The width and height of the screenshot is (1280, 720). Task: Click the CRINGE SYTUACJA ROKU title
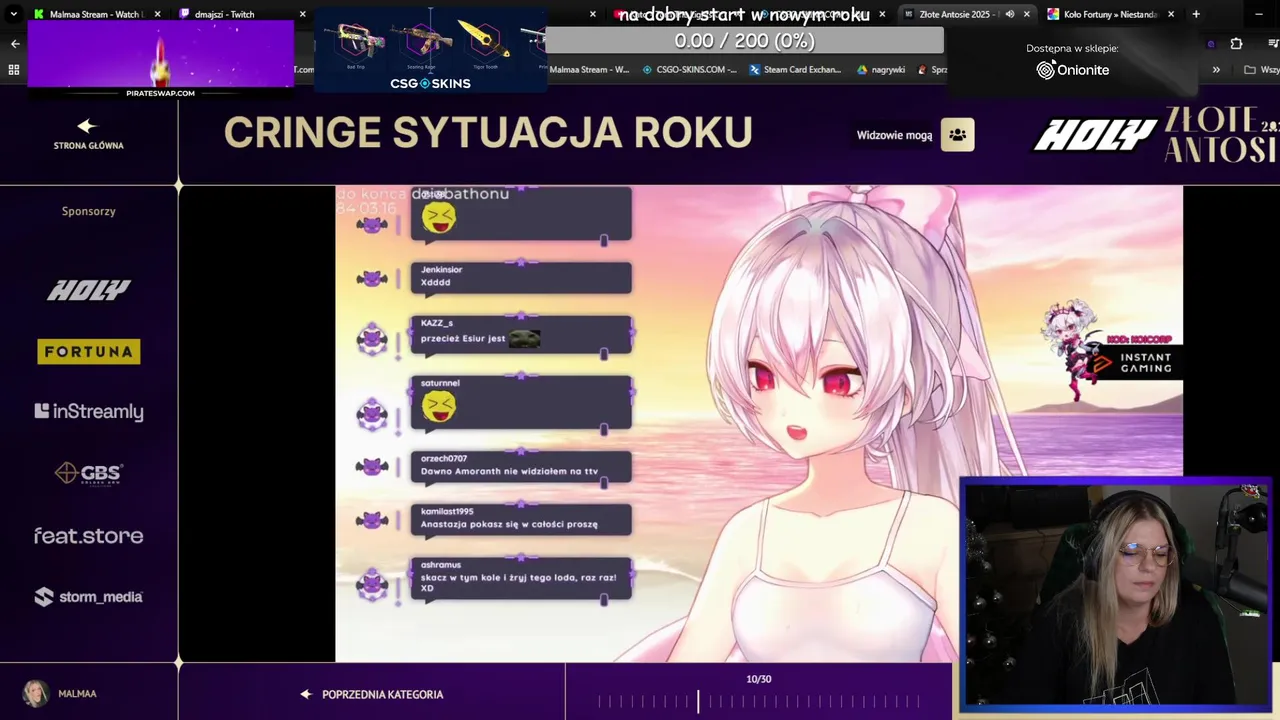pos(488,133)
